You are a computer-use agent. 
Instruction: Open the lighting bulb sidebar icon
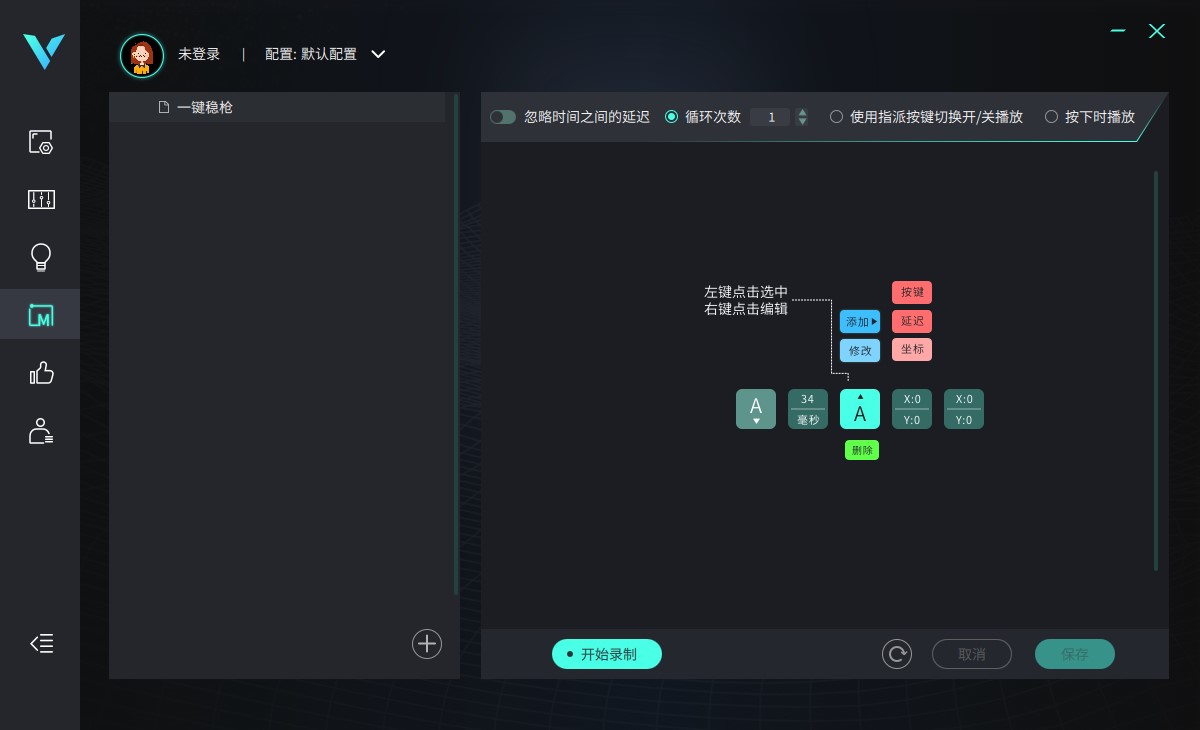41,257
